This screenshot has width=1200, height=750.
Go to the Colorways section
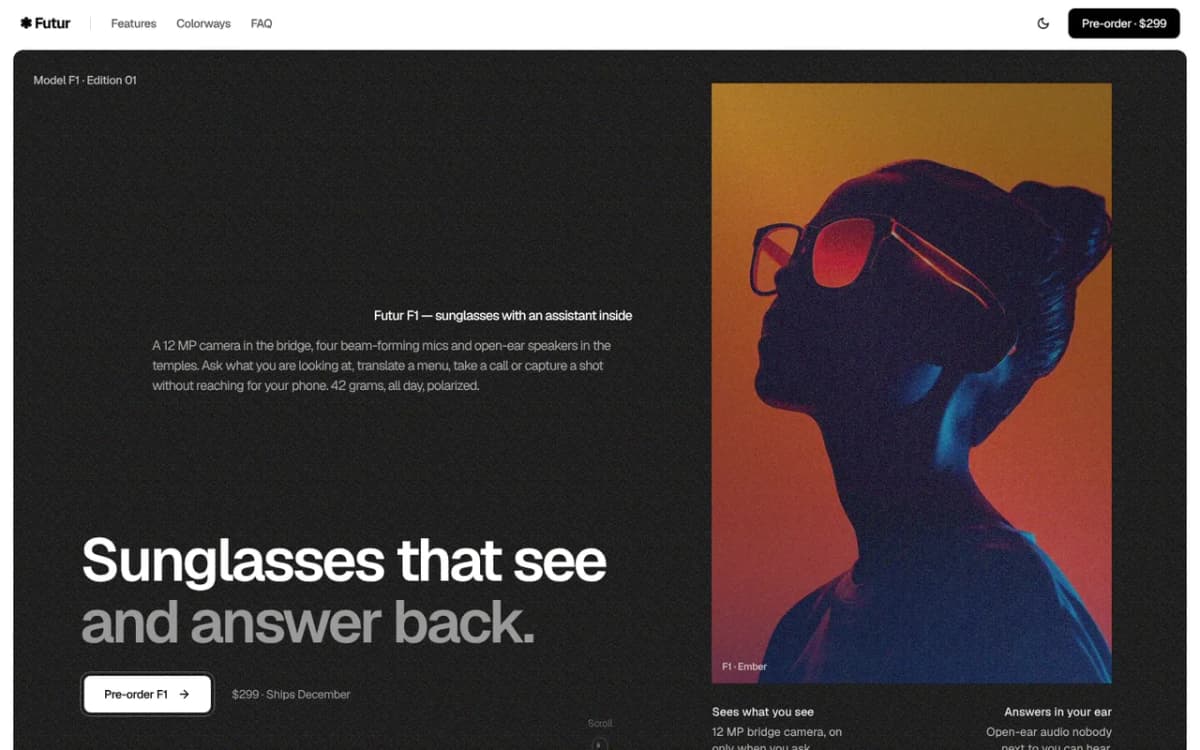(x=203, y=23)
